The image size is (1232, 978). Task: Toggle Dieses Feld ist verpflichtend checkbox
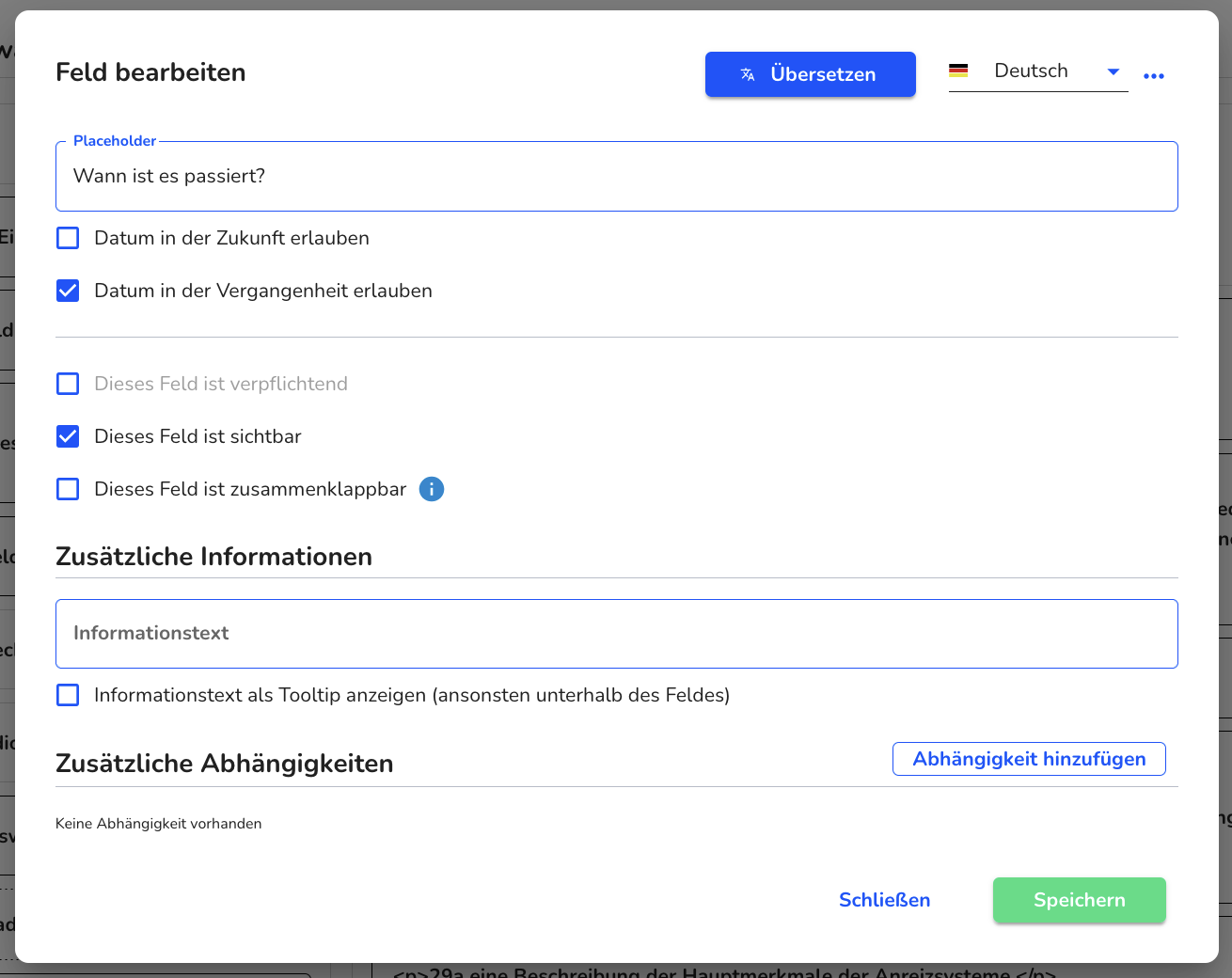(x=68, y=384)
